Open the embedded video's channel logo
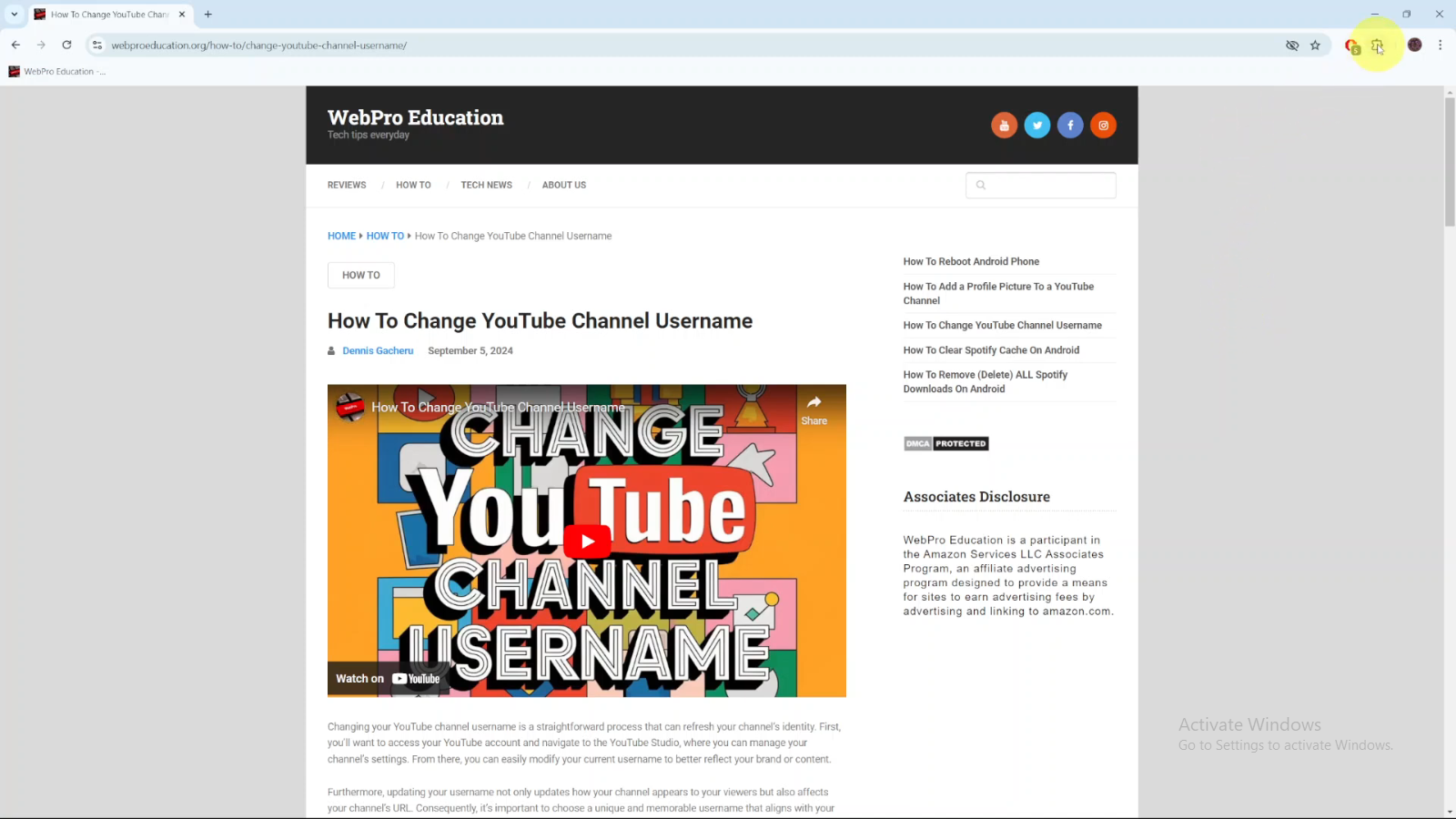 (x=350, y=408)
